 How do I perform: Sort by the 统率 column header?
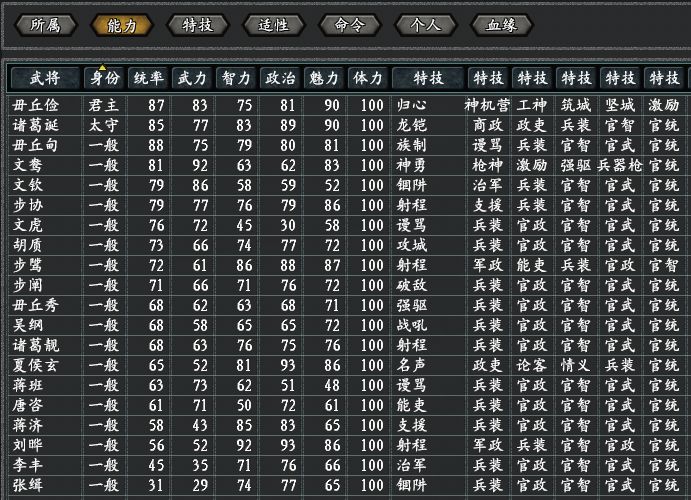point(149,78)
